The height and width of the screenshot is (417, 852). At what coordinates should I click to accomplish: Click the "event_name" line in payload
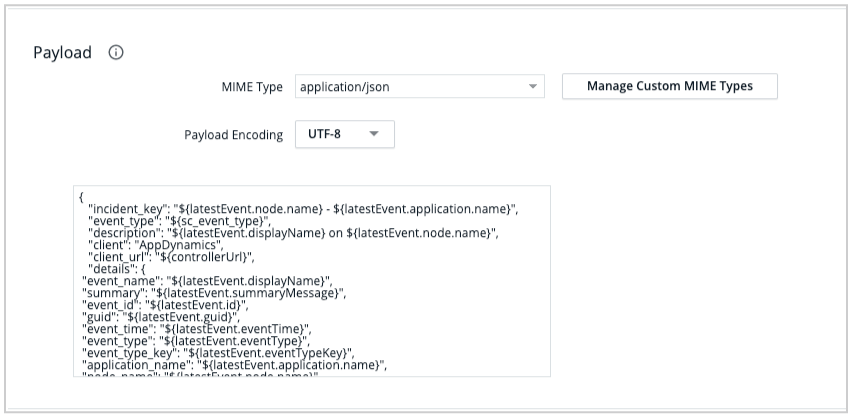207,281
